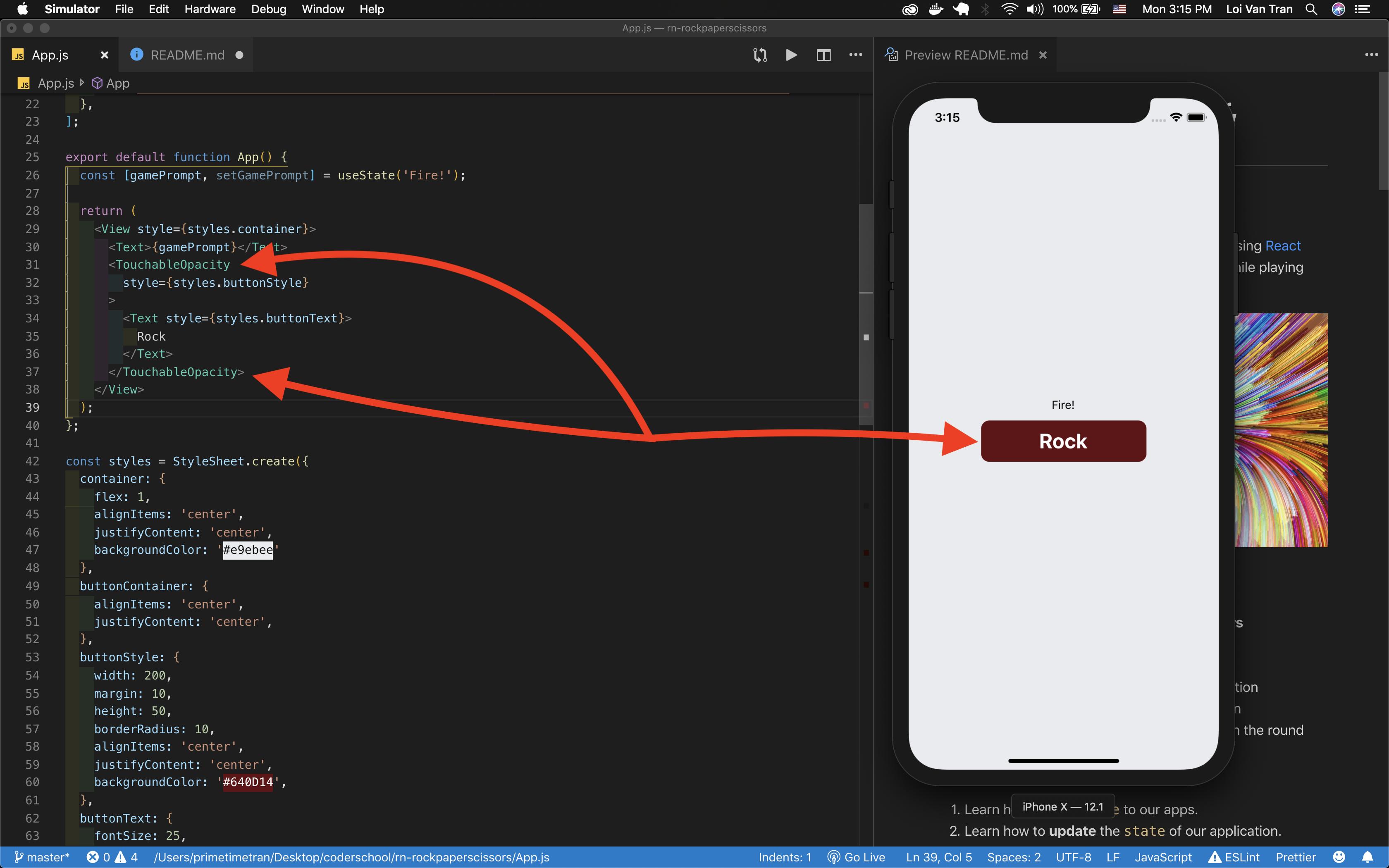Click the editor vertical scrollbar thumb

click(866, 315)
